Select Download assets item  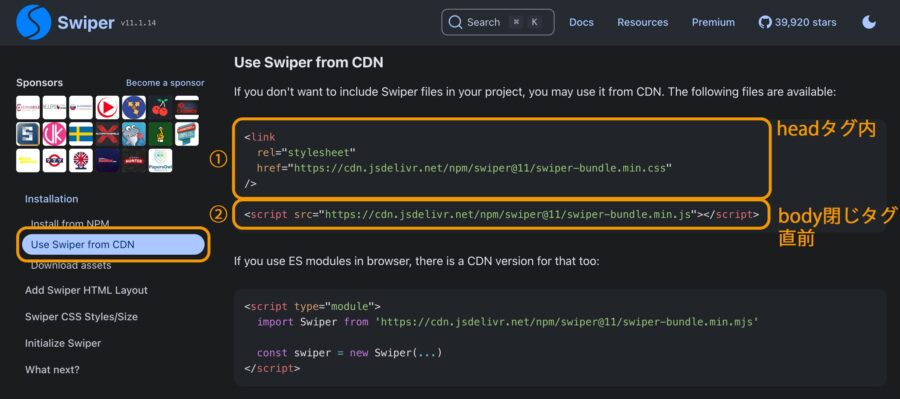pos(71,265)
